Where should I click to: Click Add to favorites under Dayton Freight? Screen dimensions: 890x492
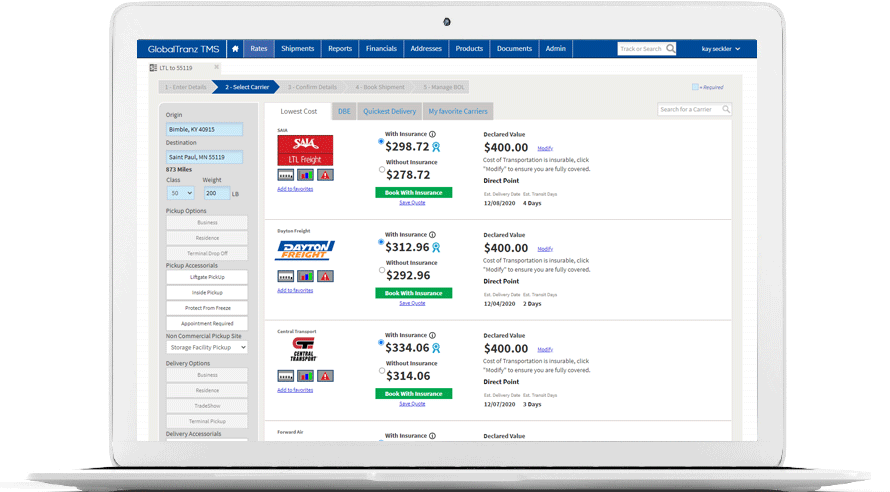(x=295, y=290)
